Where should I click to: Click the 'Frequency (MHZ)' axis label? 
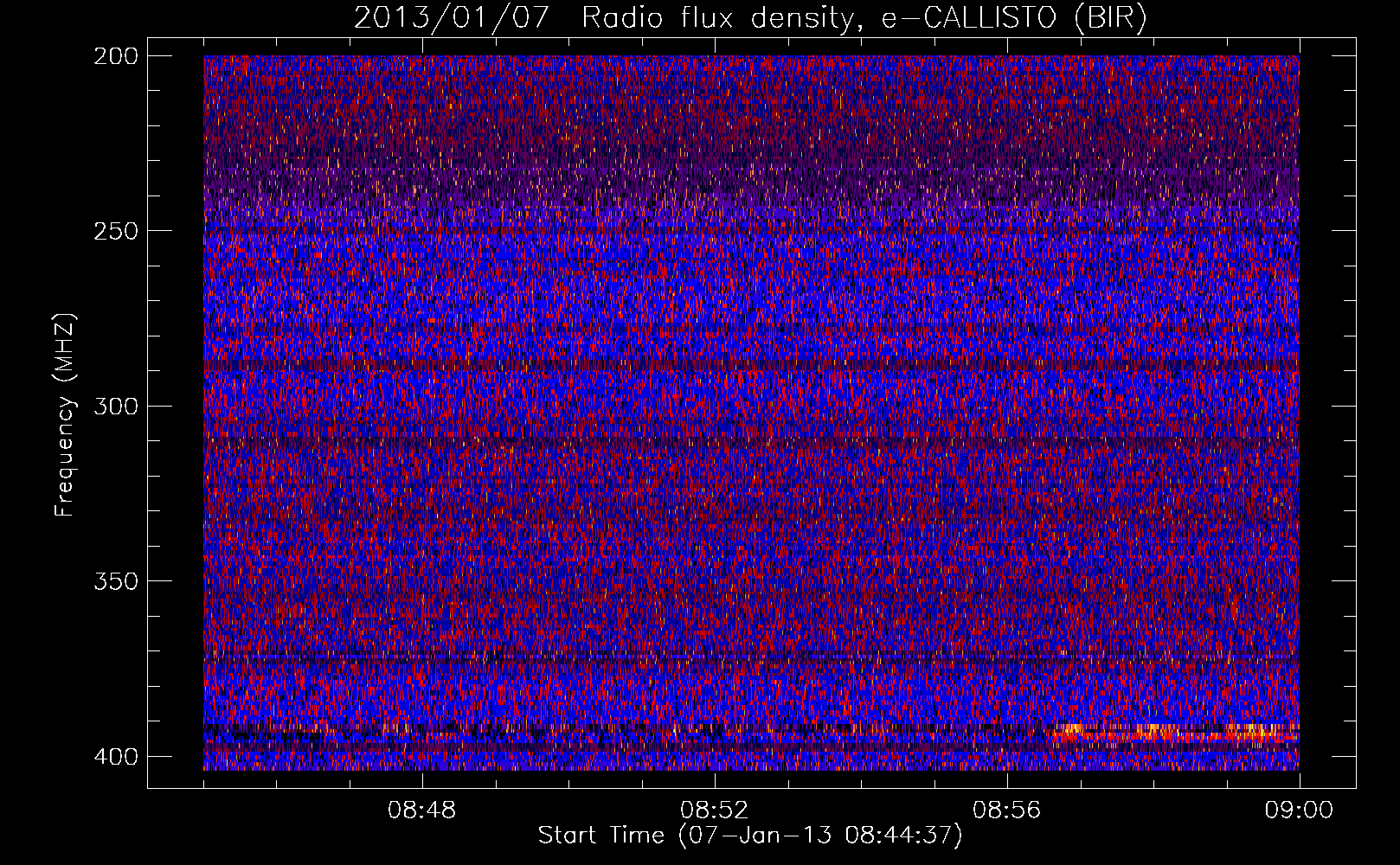click(65, 414)
